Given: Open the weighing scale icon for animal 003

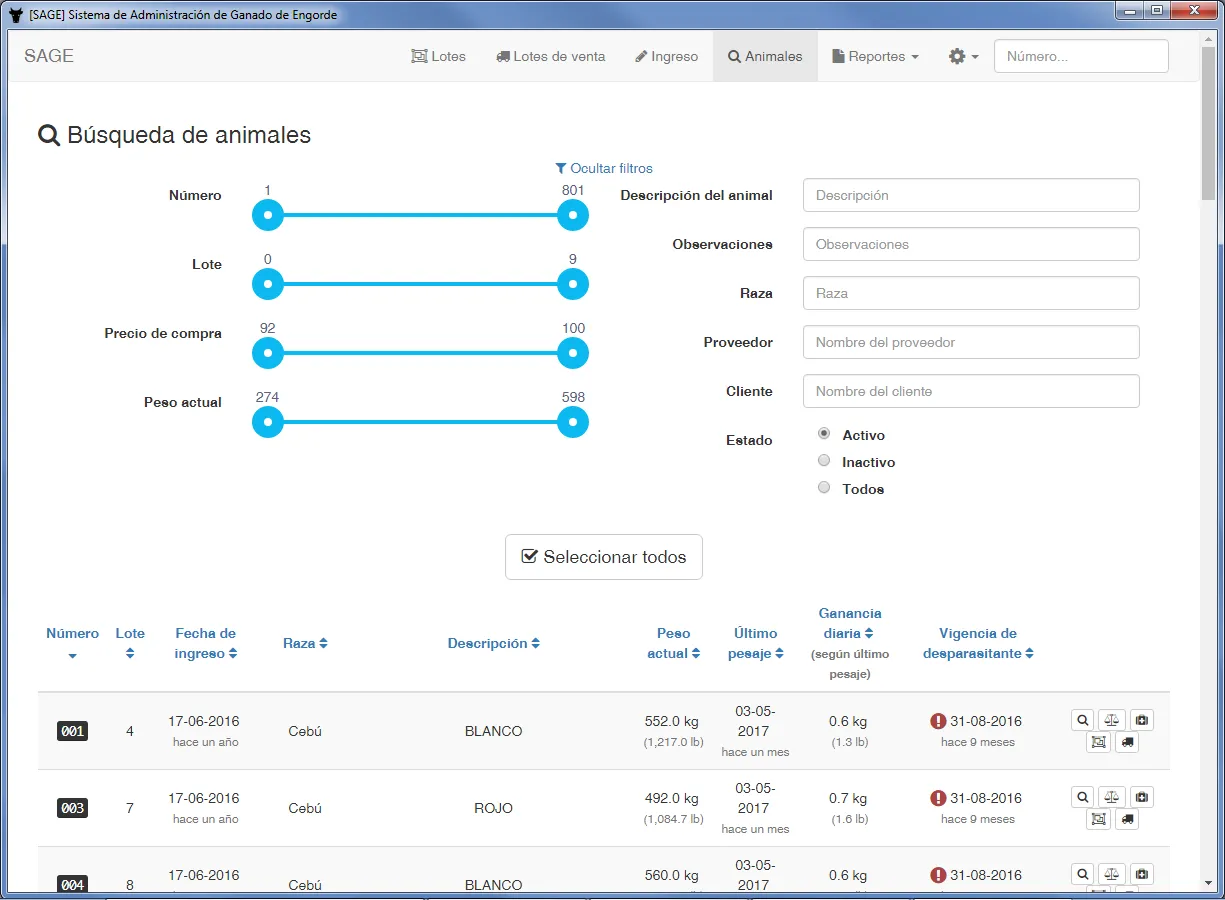Looking at the screenshot, I should (1111, 796).
